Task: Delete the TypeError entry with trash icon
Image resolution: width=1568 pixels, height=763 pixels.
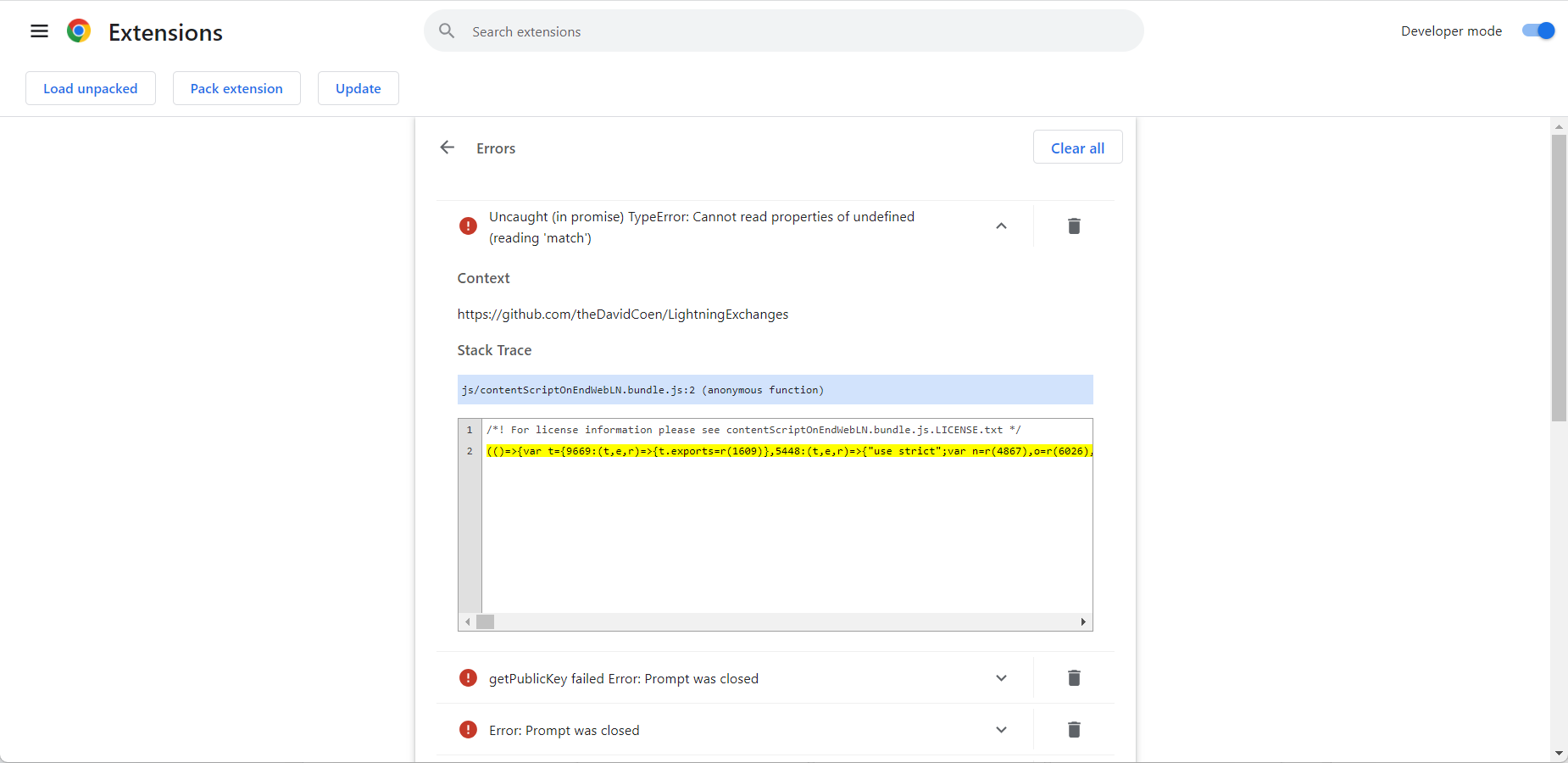Action: tap(1074, 226)
